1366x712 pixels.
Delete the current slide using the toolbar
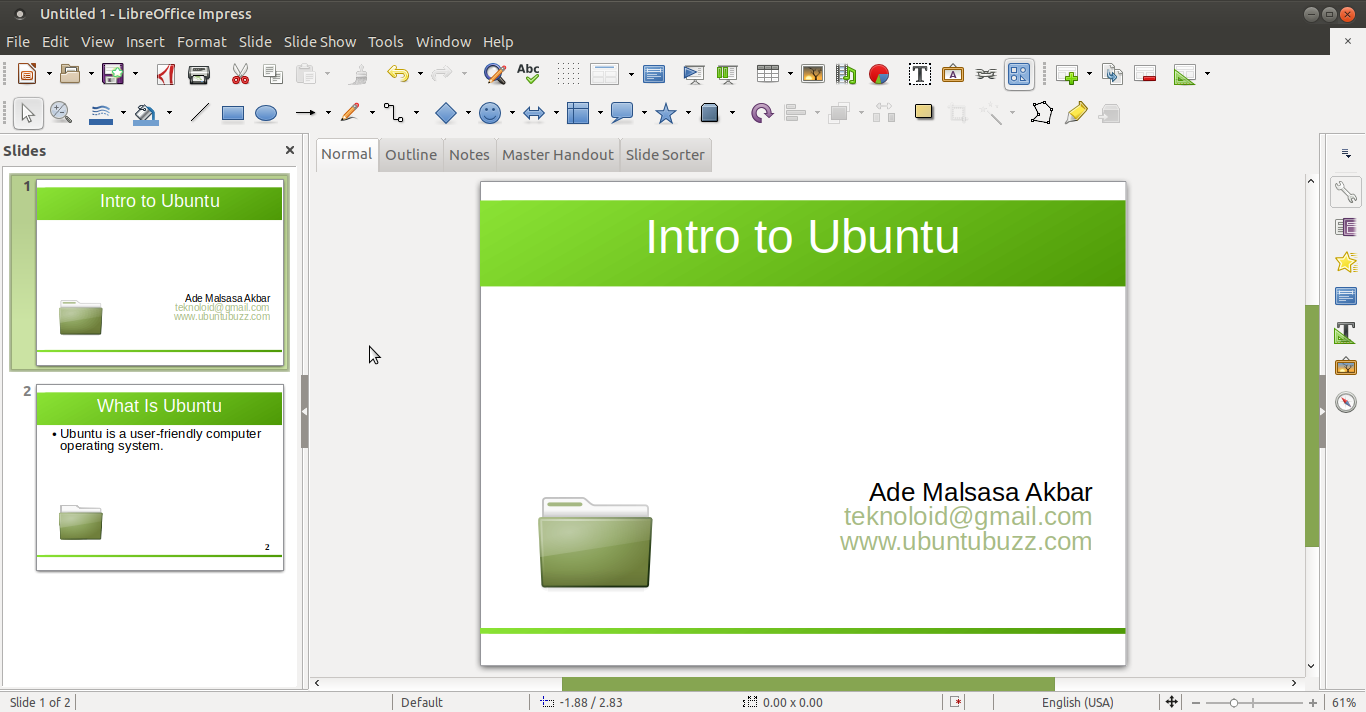pyautogui.click(x=1145, y=74)
